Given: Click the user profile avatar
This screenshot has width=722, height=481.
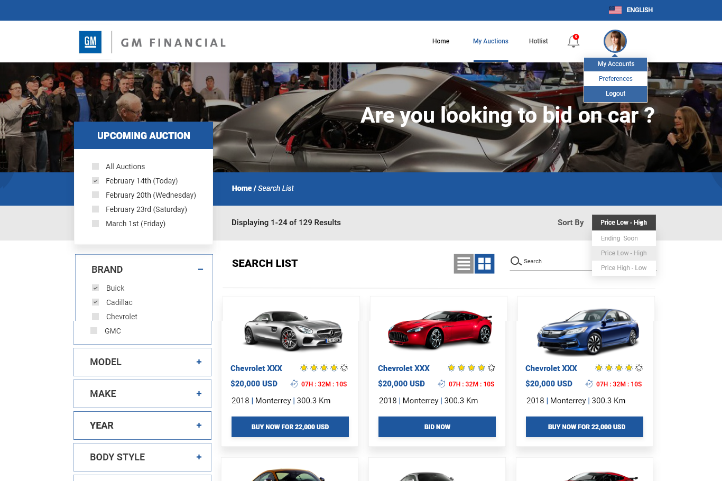Looking at the screenshot, I should pyautogui.click(x=615, y=41).
